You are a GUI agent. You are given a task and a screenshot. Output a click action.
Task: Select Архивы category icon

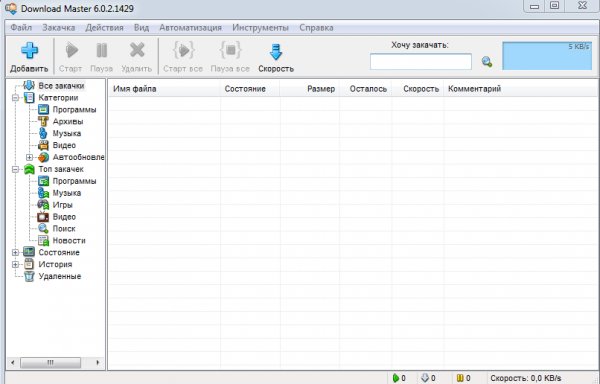coord(43,122)
